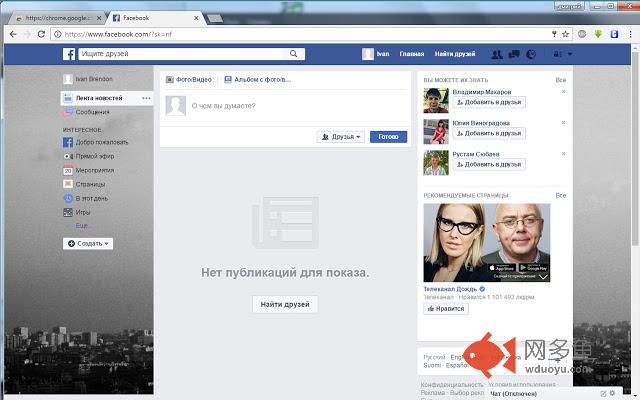Screen dimensions: 640x400
Task: Open Конфиденциальность footer link
Action: (x=452, y=384)
